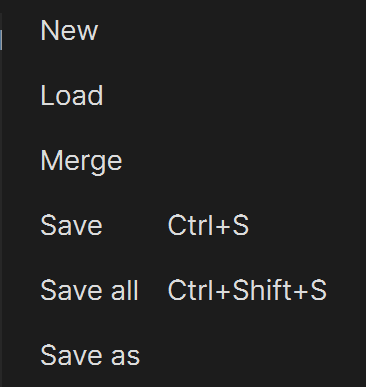Click the Ctrl+Shift+S shortcut label
The width and height of the screenshot is (366, 387).
click(x=247, y=290)
